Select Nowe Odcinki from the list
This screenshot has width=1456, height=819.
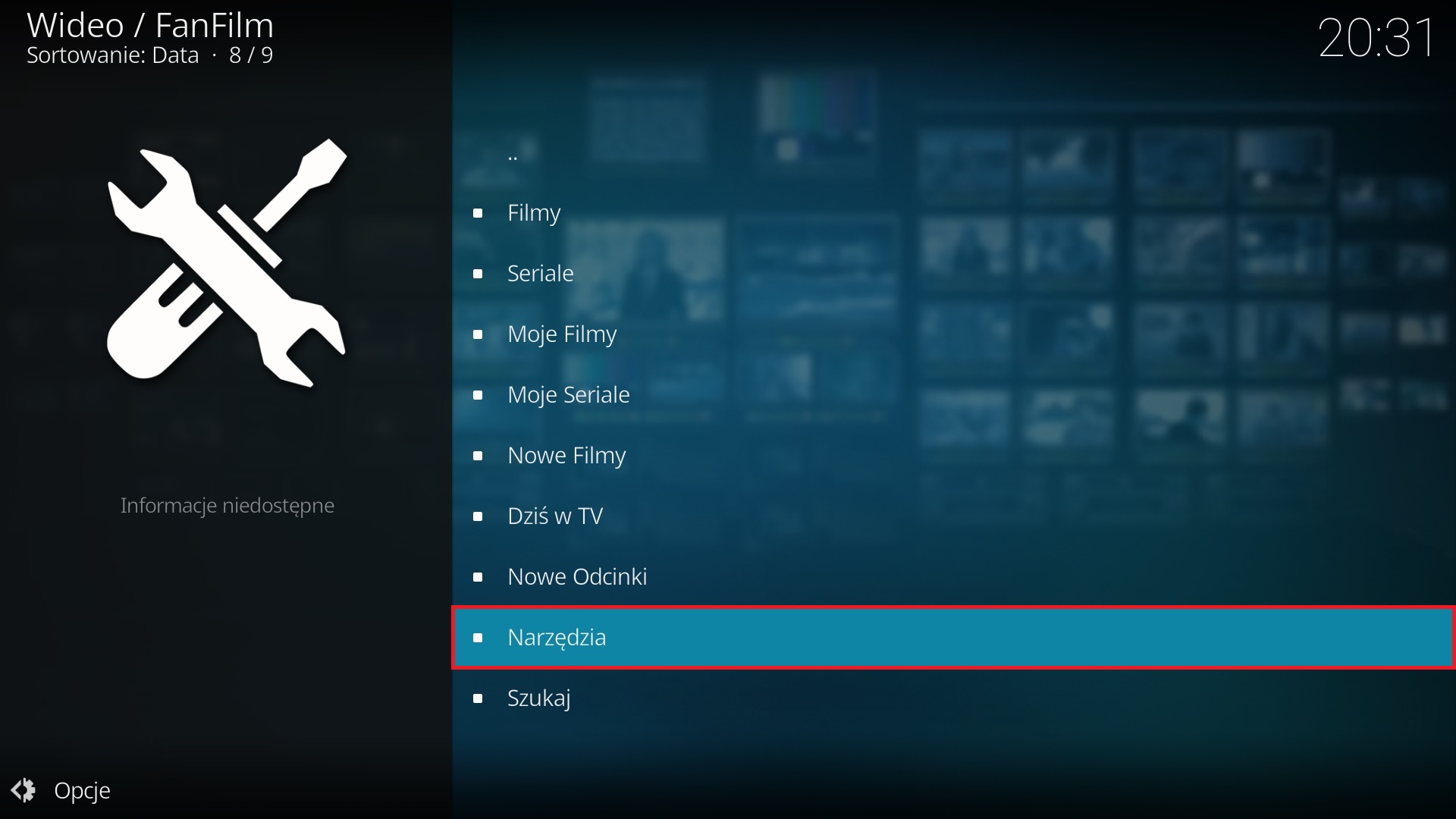(576, 576)
